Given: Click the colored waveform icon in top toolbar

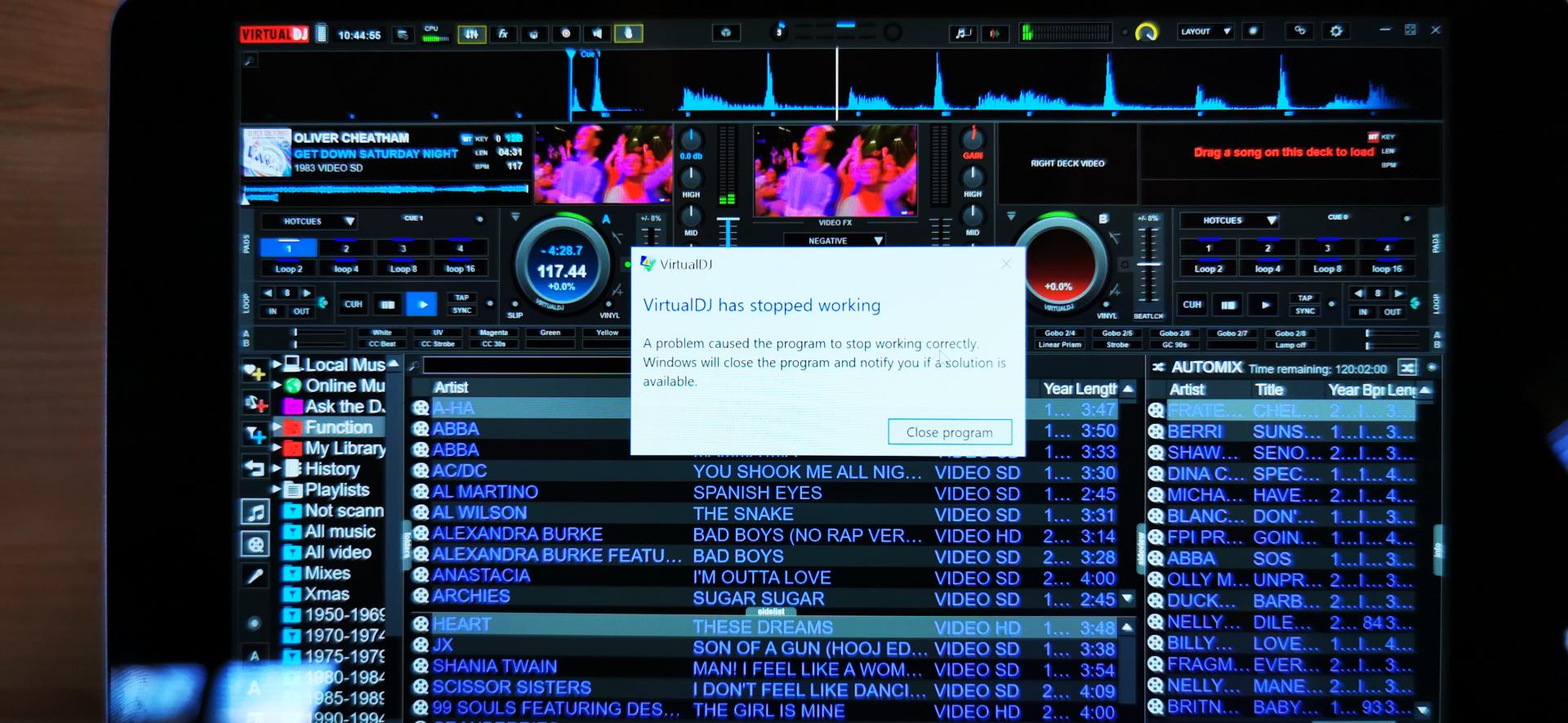Looking at the screenshot, I should 995,33.
